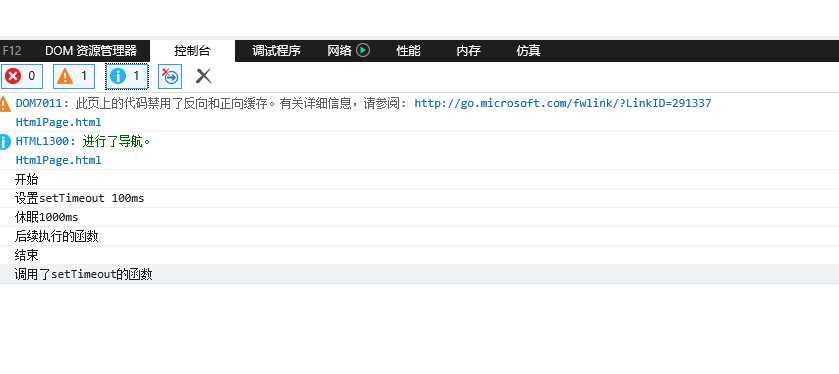The image size is (839, 374).
Task: Switch to the 内存 tab
Action: (x=468, y=51)
